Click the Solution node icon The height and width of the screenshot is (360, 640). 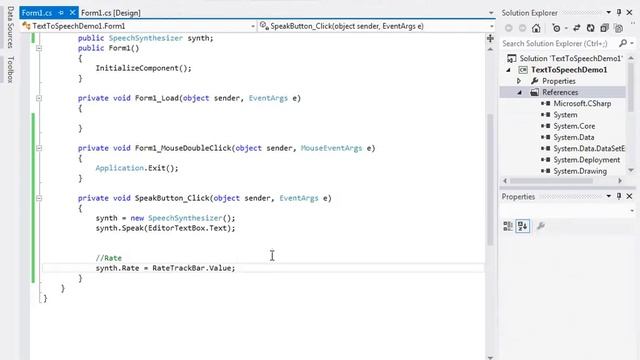[x=511, y=58]
